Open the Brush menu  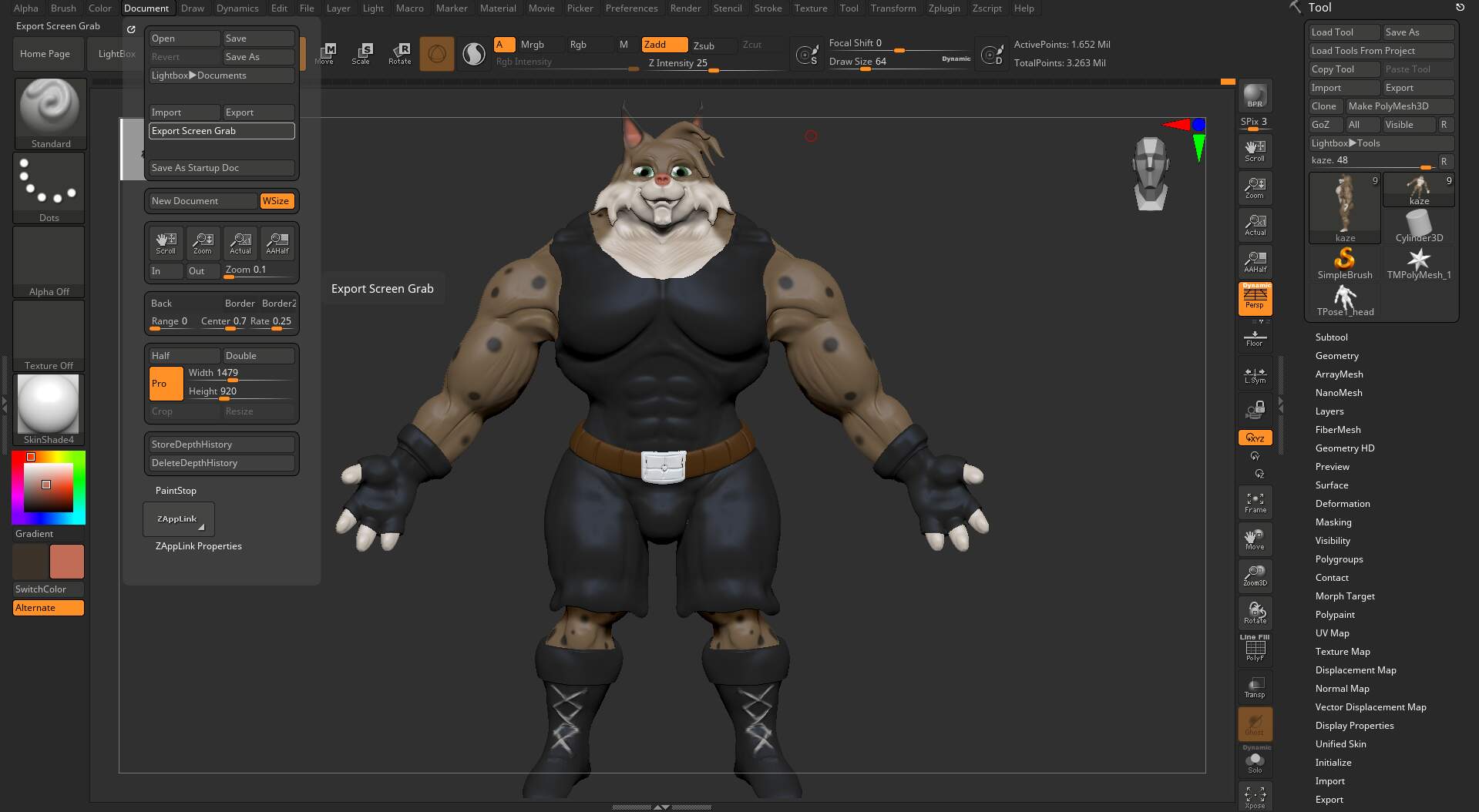click(63, 8)
